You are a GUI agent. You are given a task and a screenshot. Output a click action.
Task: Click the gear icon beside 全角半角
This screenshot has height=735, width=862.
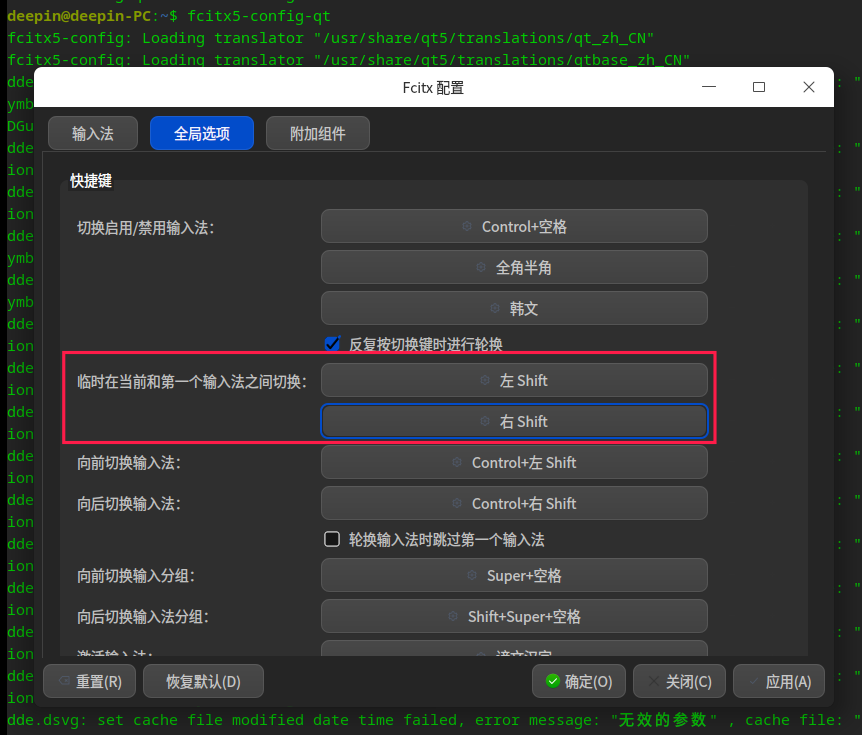point(481,267)
